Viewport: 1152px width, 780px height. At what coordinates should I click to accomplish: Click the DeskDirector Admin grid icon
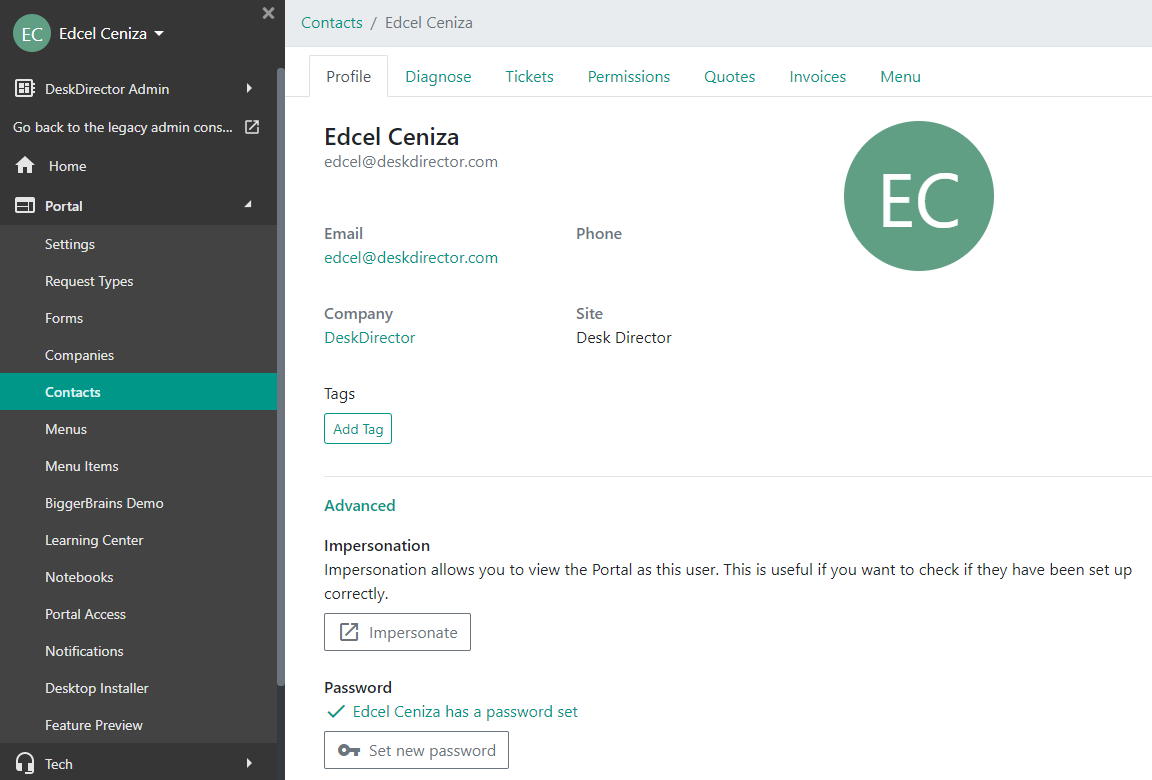pos(25,89)
